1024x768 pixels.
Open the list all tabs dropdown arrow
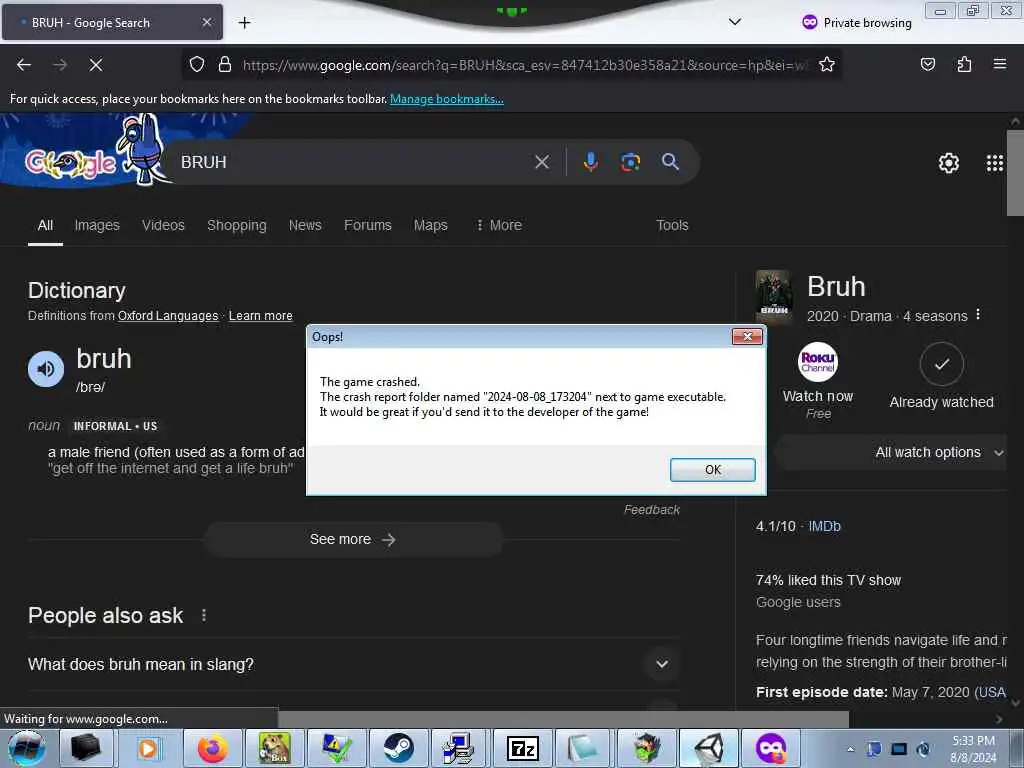pyautogui.click(x=735, y=22)
